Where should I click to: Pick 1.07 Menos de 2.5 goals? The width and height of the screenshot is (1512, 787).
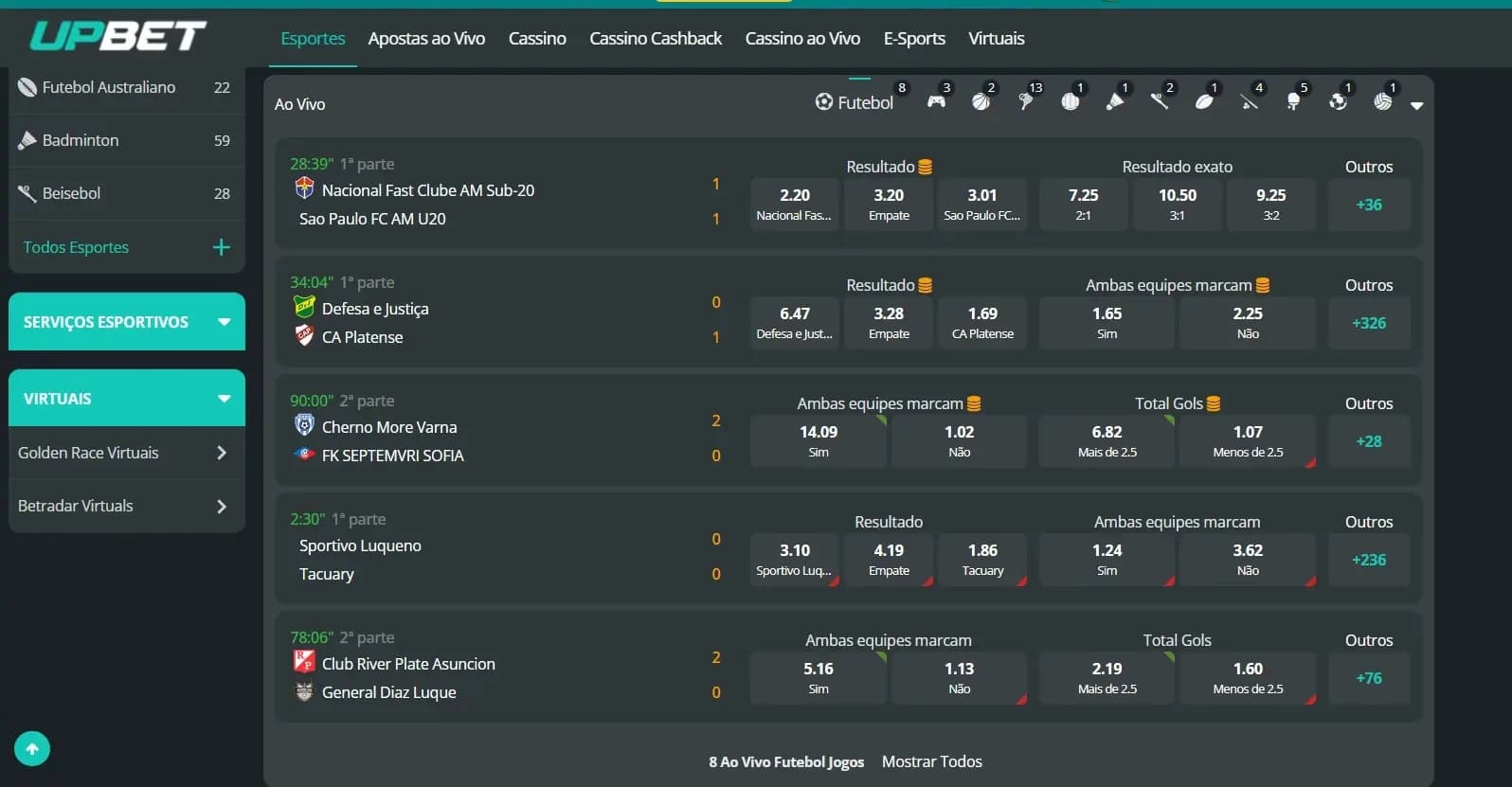(x=1248, y=441)
